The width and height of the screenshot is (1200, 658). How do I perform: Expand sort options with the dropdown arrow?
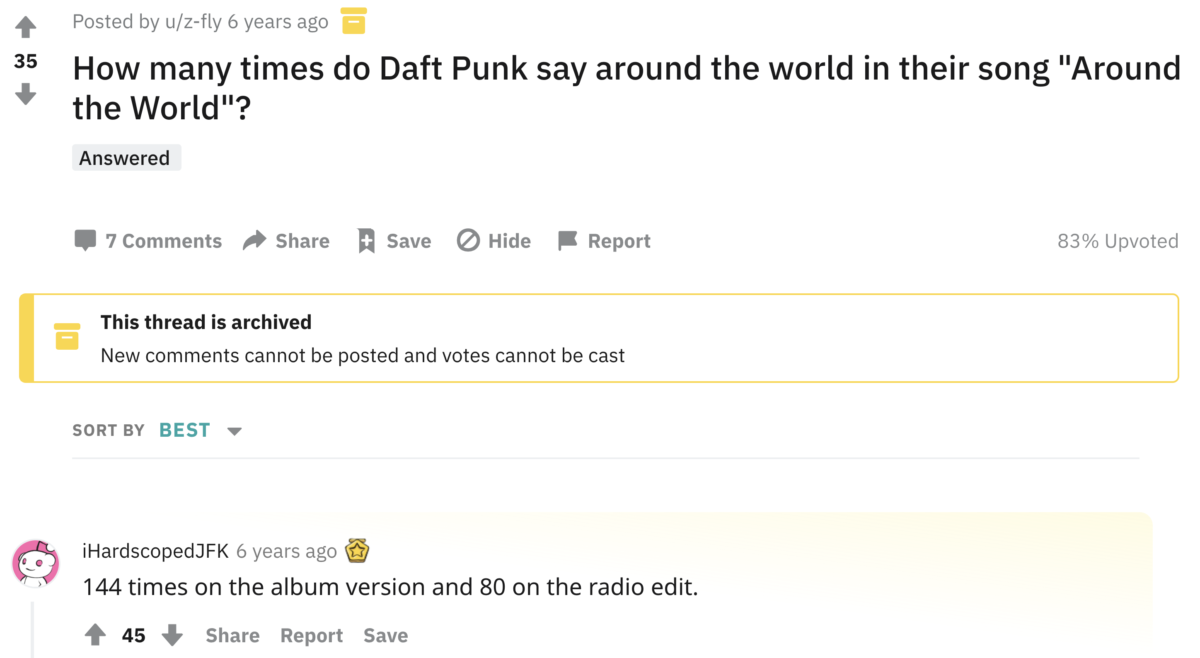tap(234, 431)
